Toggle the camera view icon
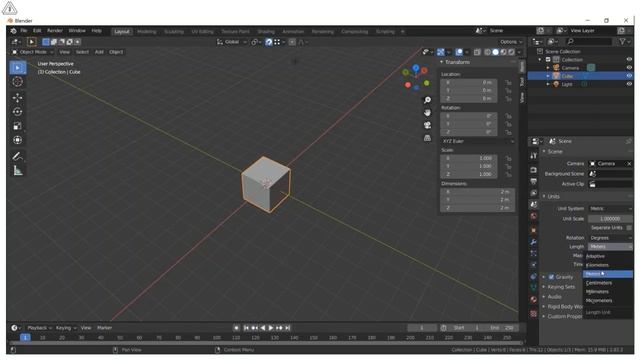 pos(427,125)
